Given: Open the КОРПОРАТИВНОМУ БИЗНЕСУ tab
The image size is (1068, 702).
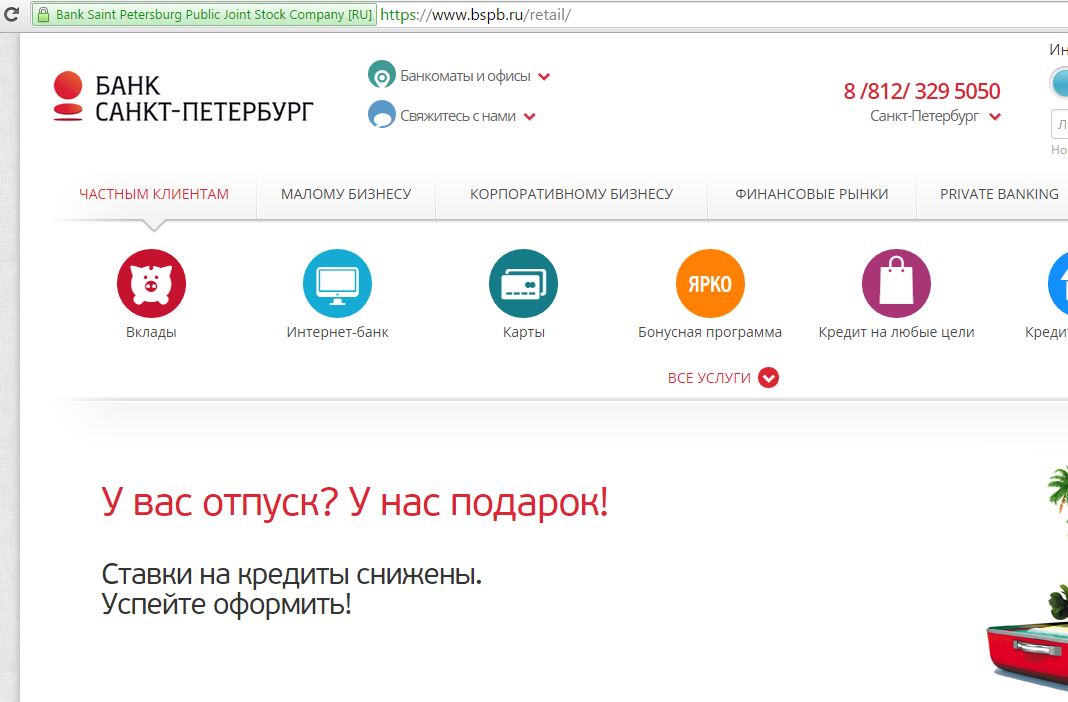Looking at the screenshot, I should [571, 194].
